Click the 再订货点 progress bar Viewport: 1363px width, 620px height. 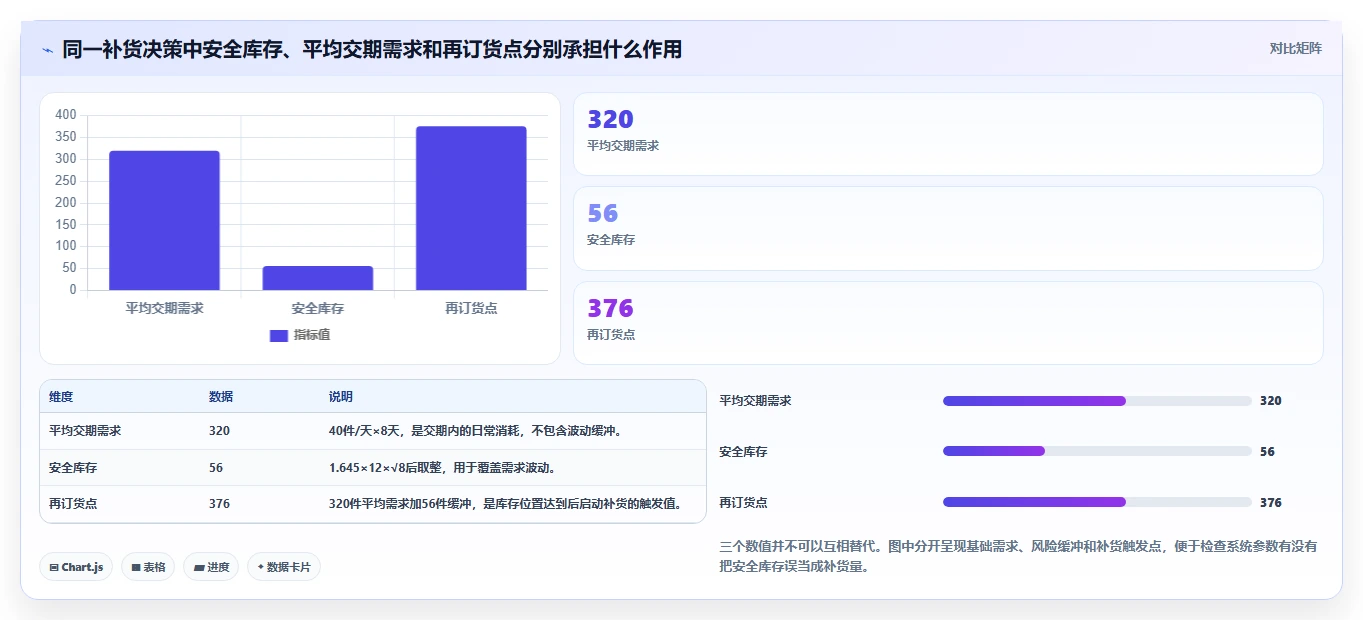(1097, 502)
